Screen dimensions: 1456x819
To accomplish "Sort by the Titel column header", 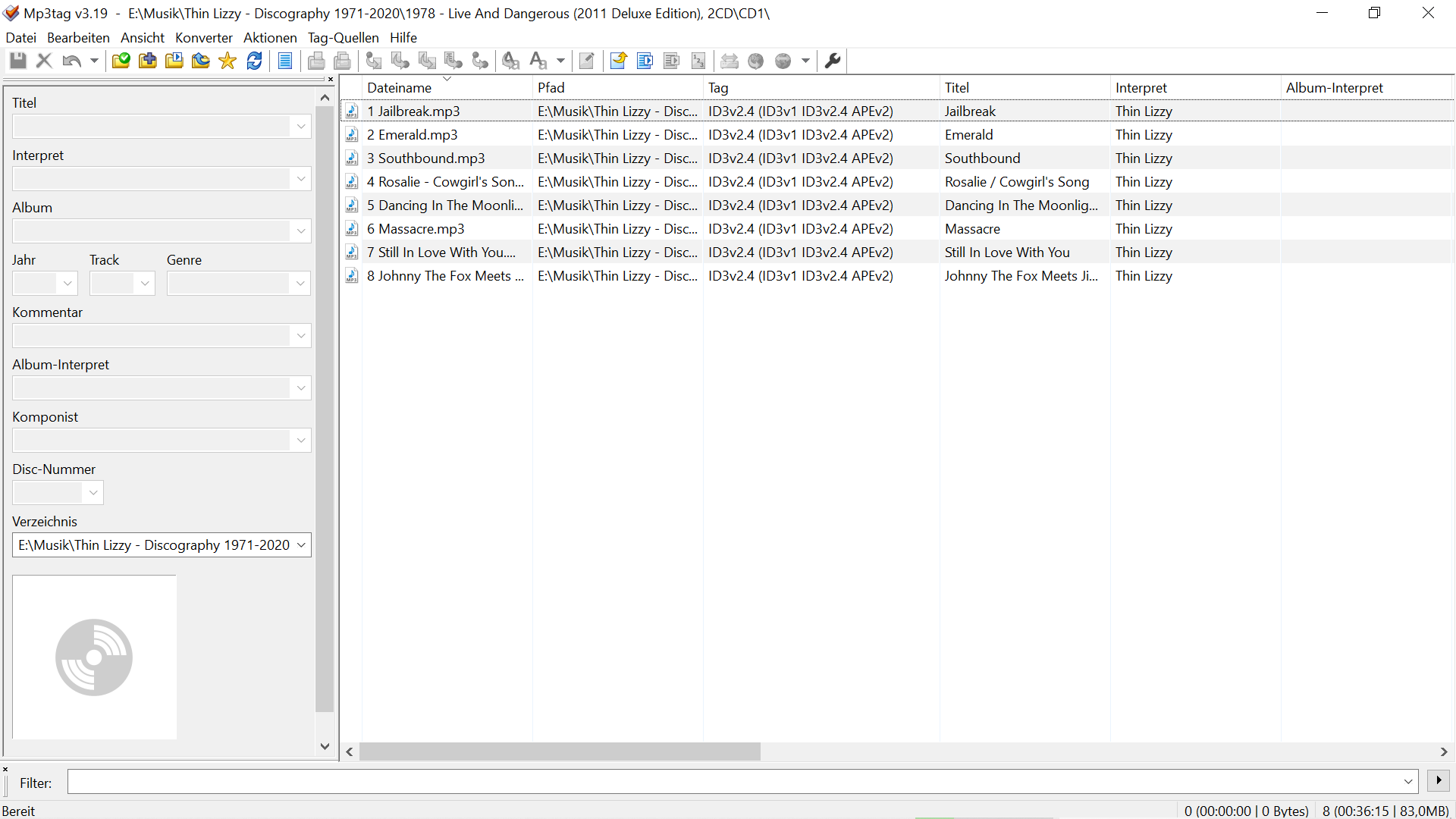I will click(1025, 88).
